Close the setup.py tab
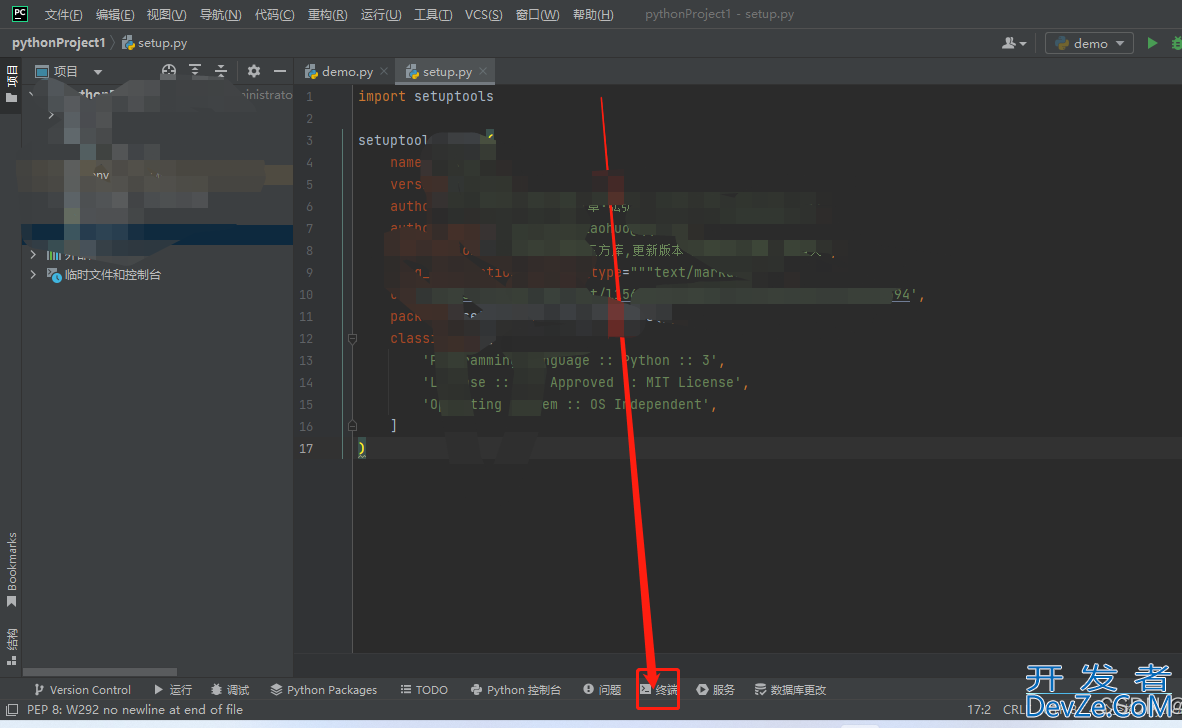Image resolution: width=1182 pixels, height=728 pixels. point(482,71)
